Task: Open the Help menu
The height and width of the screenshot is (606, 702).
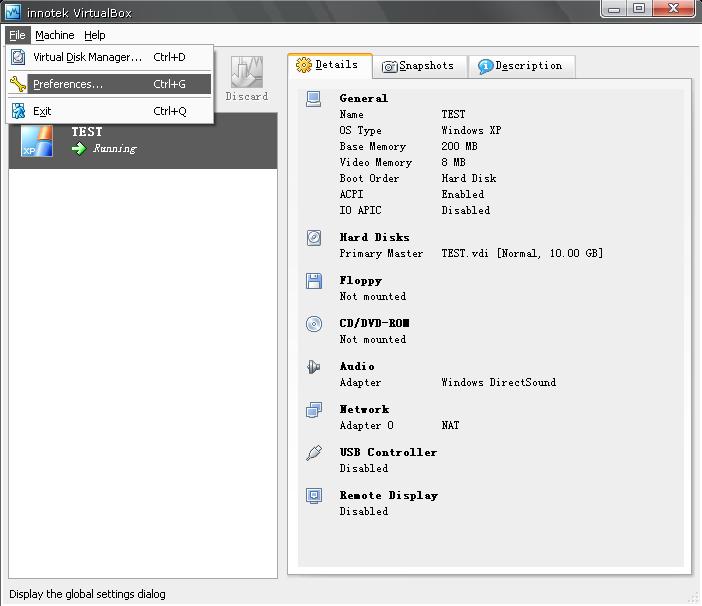Action: click(94, 35)
